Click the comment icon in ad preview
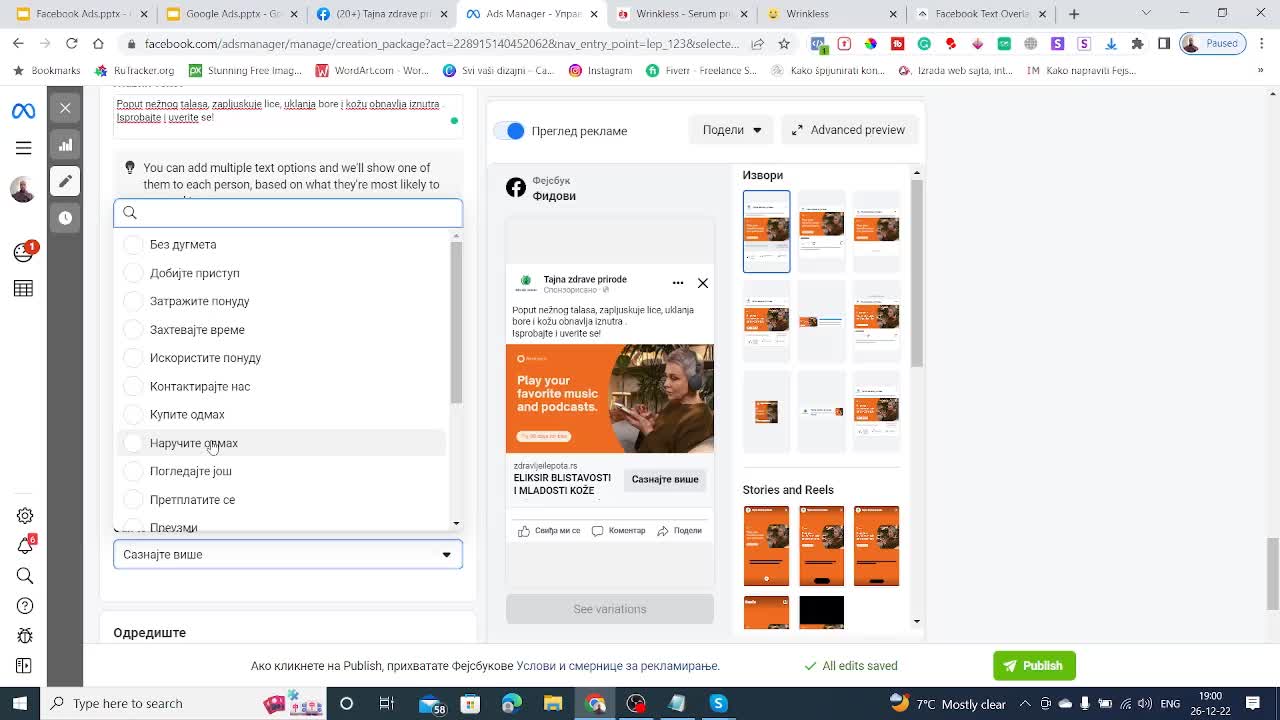1280x720 pixels. click(598, 531)
